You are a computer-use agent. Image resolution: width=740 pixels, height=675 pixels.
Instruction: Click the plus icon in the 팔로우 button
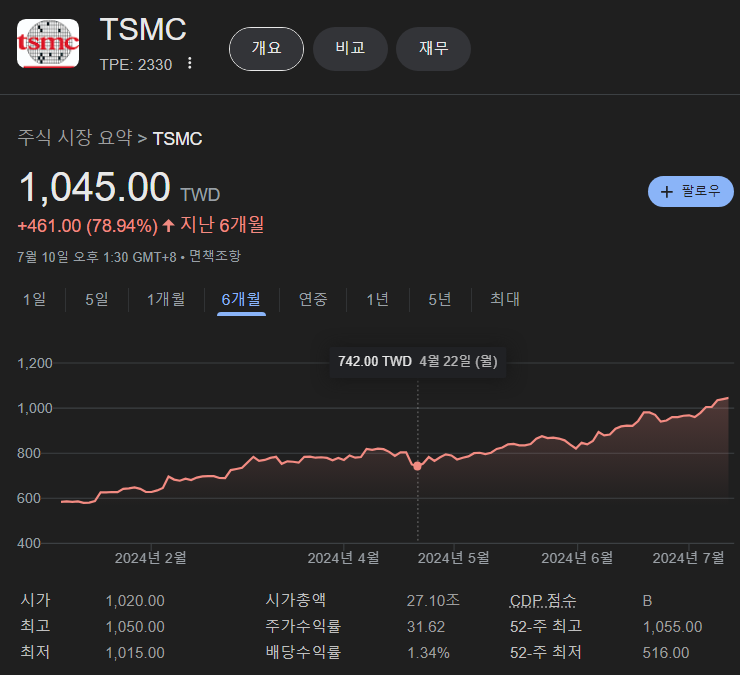coord(666,192)
